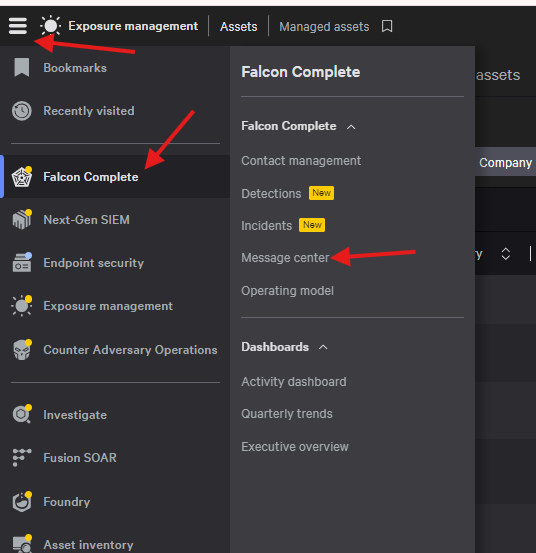This screenshot has height=553, width=536.
Task: Bookmark the Managed assets page
Action: coord(387,26)
